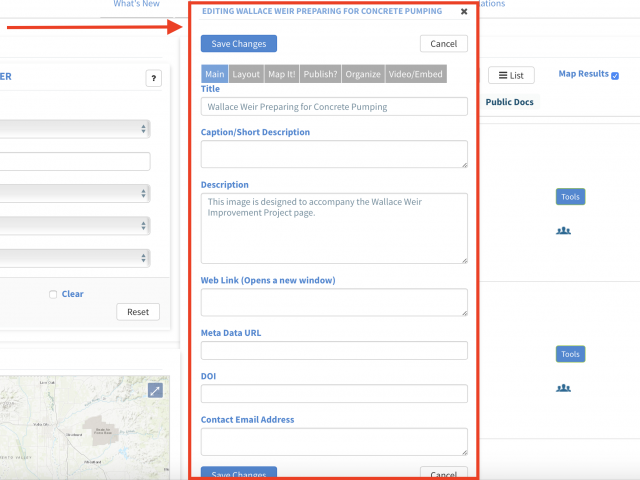Open the Map It! tab
640x480 pixels.
(x=282, y=74)
